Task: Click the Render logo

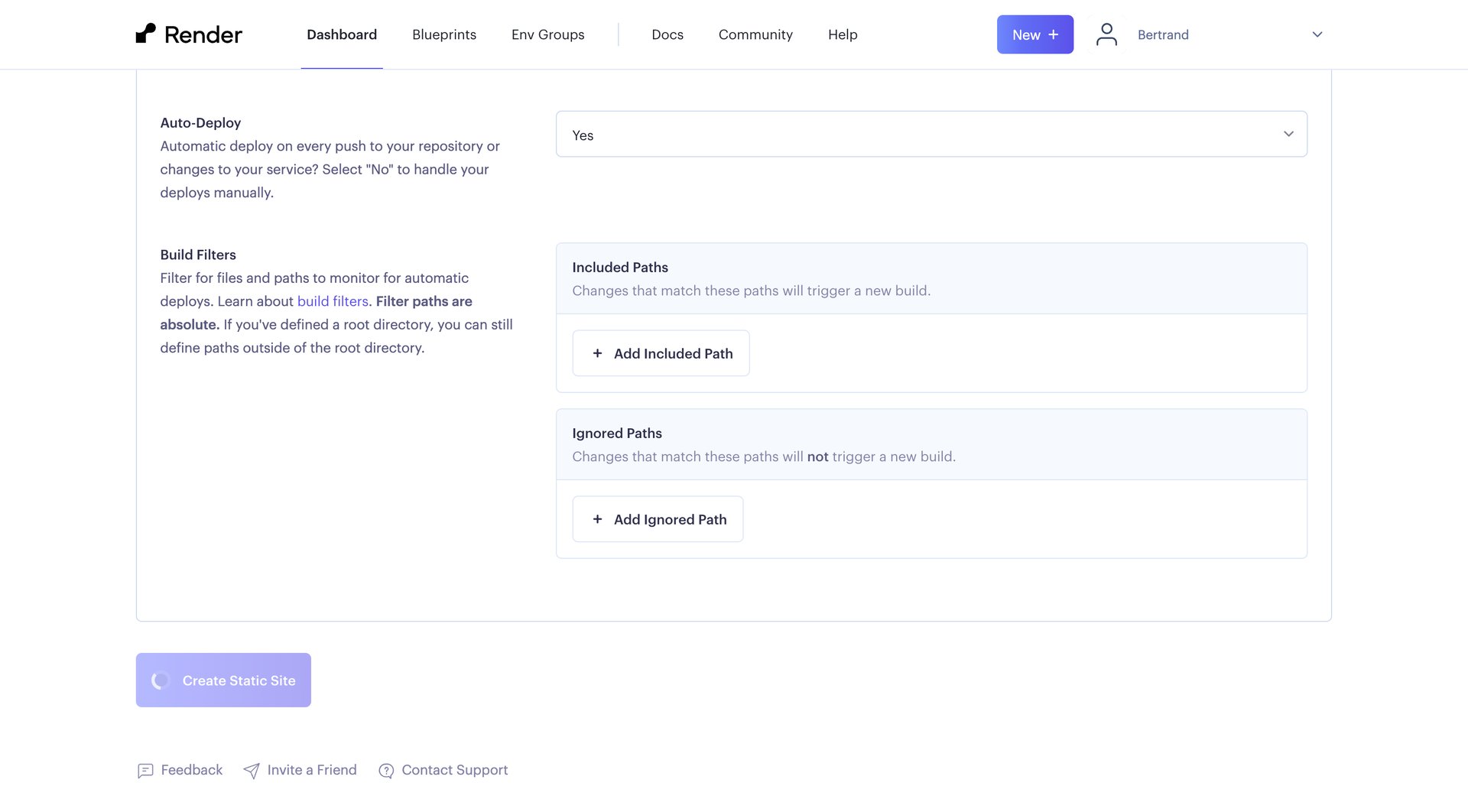Action: 189,34
